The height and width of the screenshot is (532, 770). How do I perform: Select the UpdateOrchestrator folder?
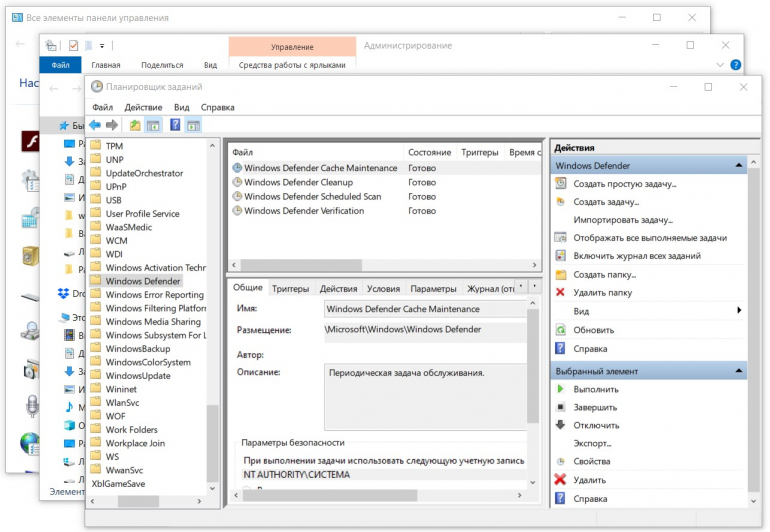(x=144, y=173)
